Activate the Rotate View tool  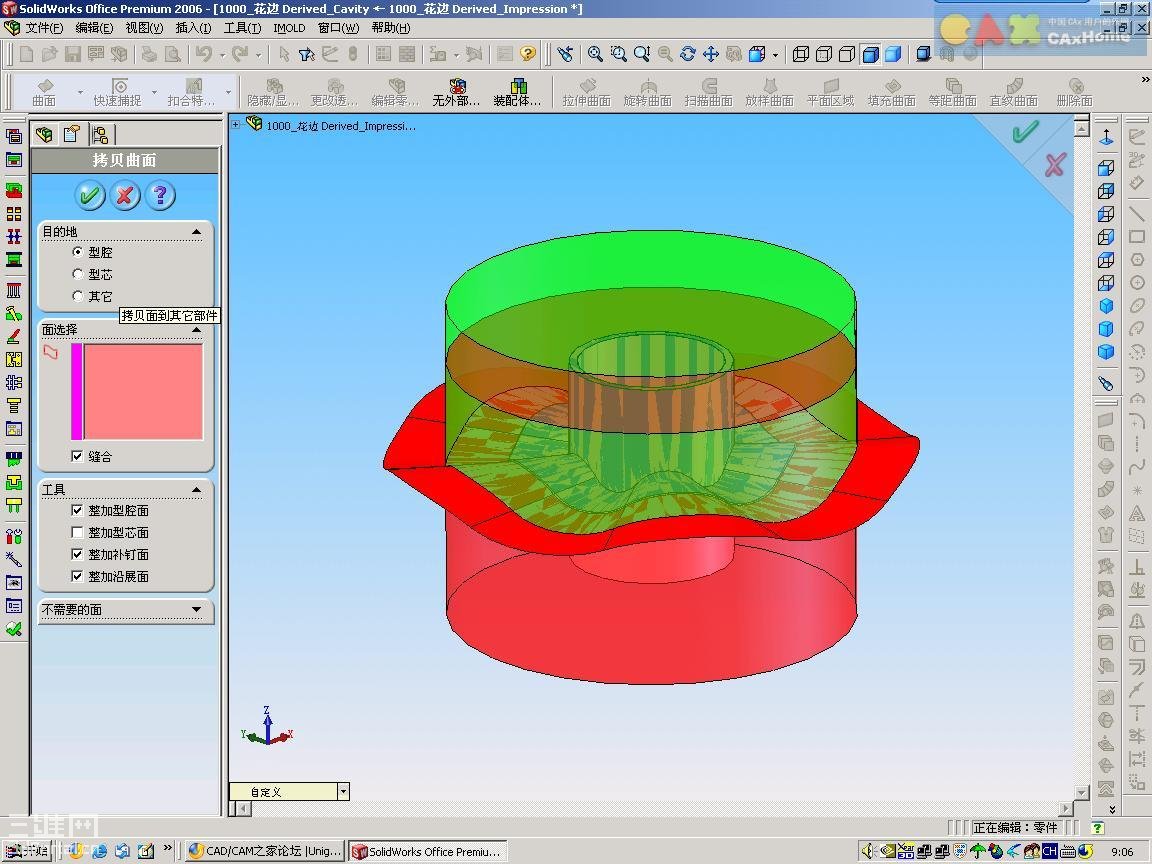click(688, 54)
